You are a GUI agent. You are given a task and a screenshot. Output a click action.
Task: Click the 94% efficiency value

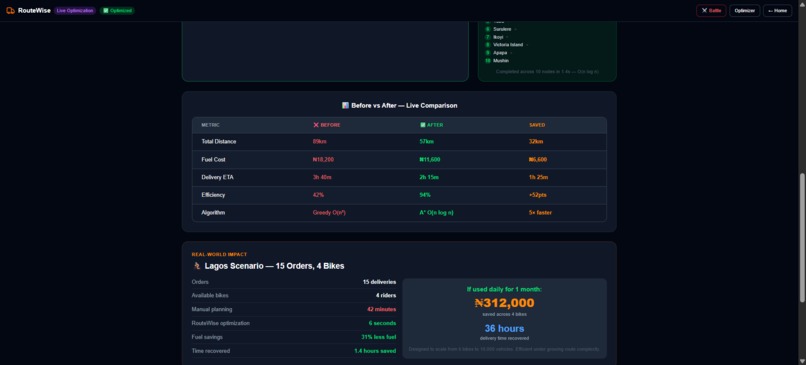click(x=425, y=195)
